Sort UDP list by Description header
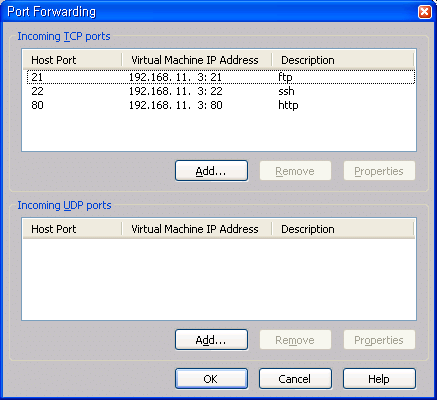Image resolution: width=437 pixels, height=400 pixels. [343, 229]
